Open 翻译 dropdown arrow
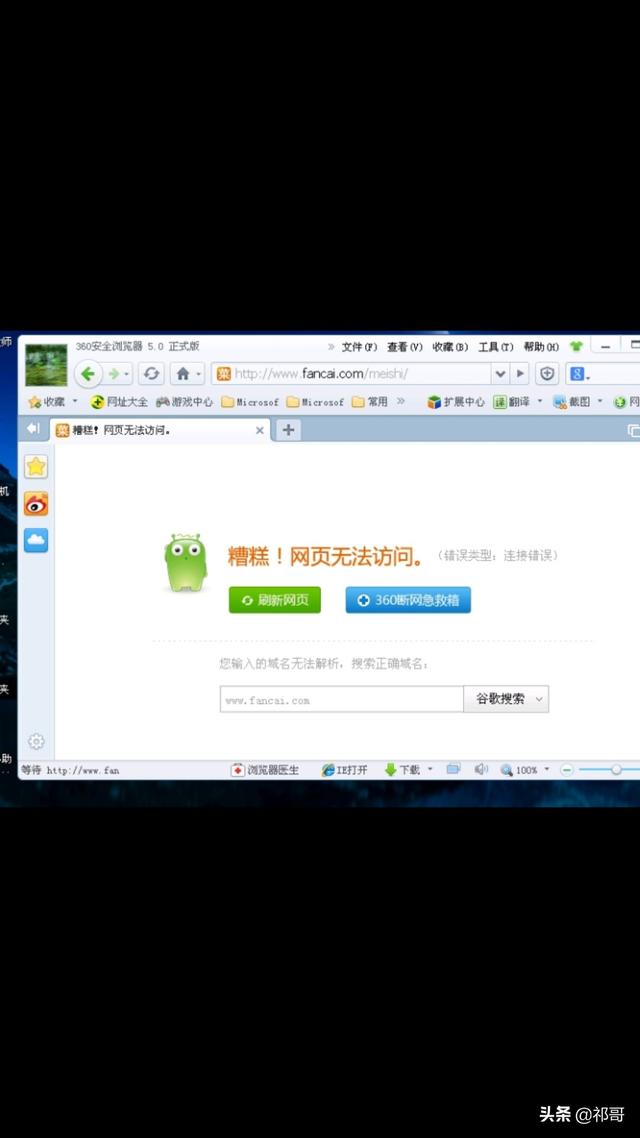Image resolution: width=640 pixels, height=1138 pixels. click(x=540, y=401)
